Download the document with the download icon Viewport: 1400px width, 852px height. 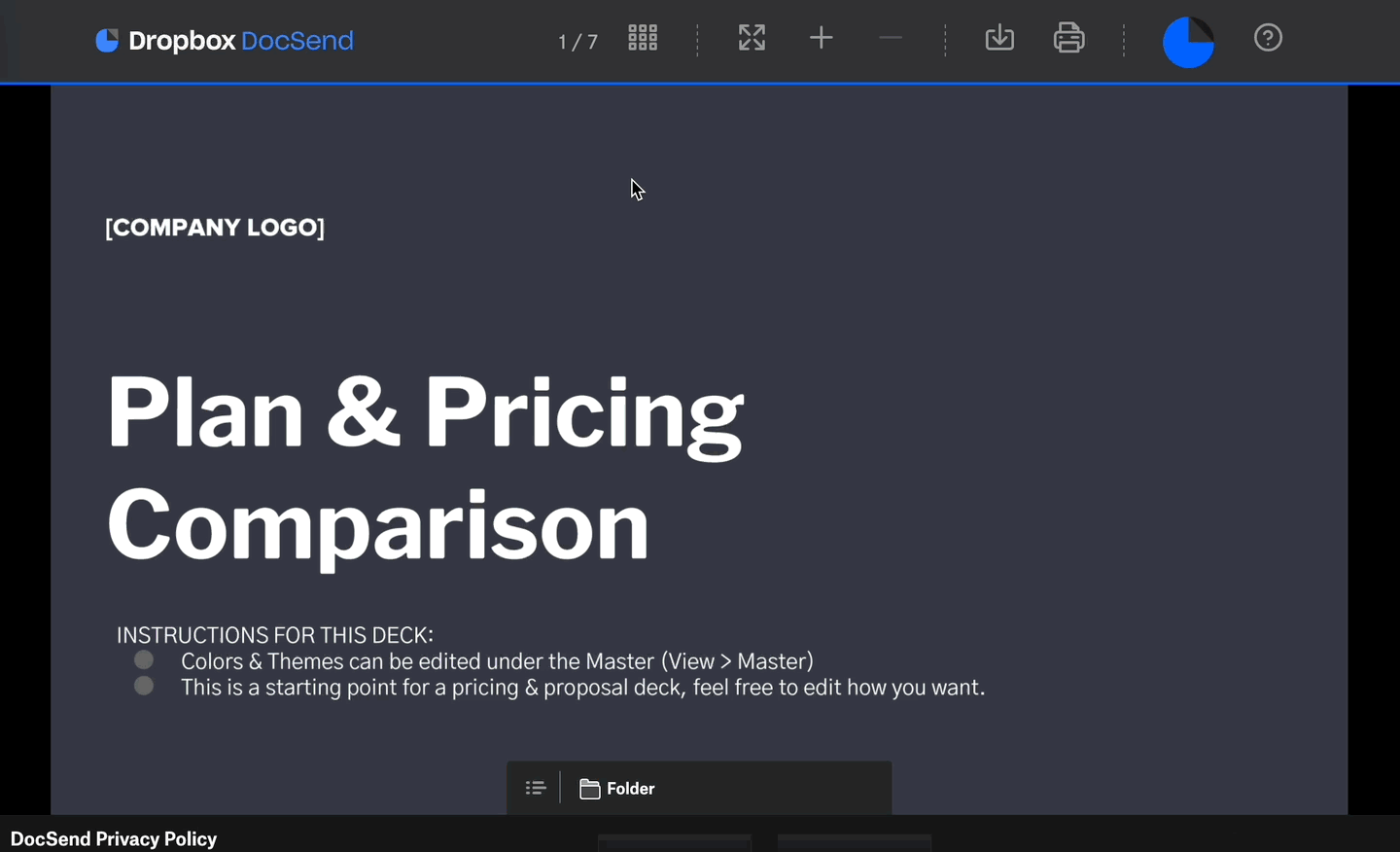(x=999, y=38)
